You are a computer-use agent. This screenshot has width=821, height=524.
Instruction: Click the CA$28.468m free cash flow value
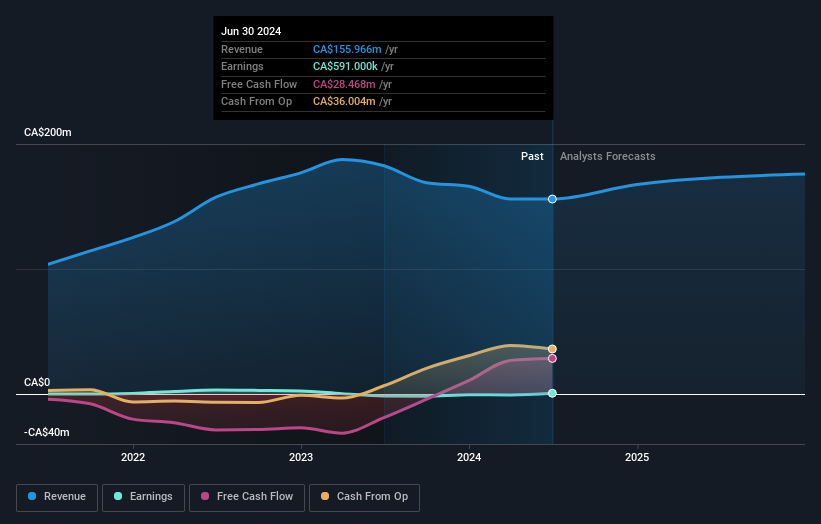(344, 84)
